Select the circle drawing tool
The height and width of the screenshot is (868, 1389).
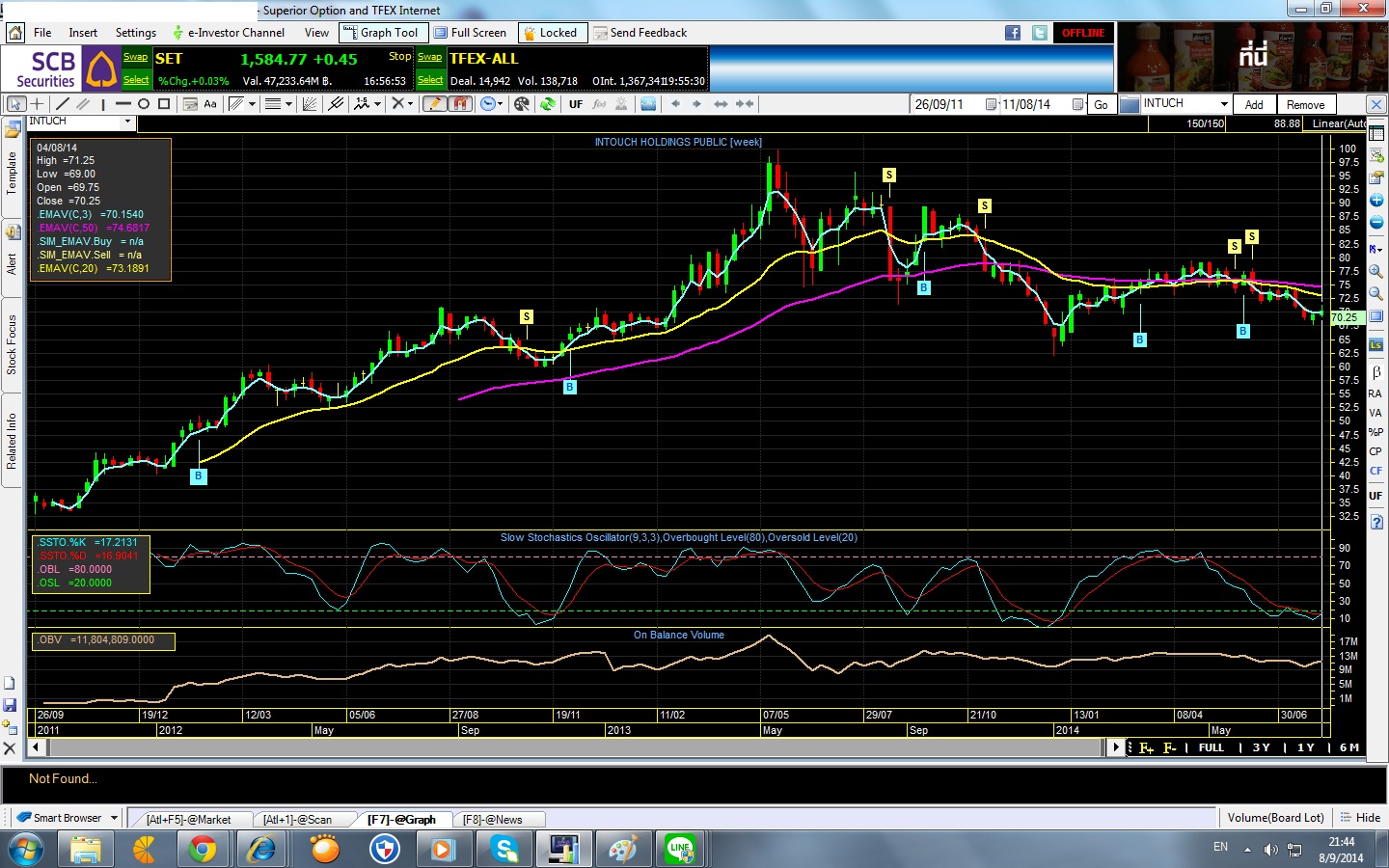pos(144,104)
